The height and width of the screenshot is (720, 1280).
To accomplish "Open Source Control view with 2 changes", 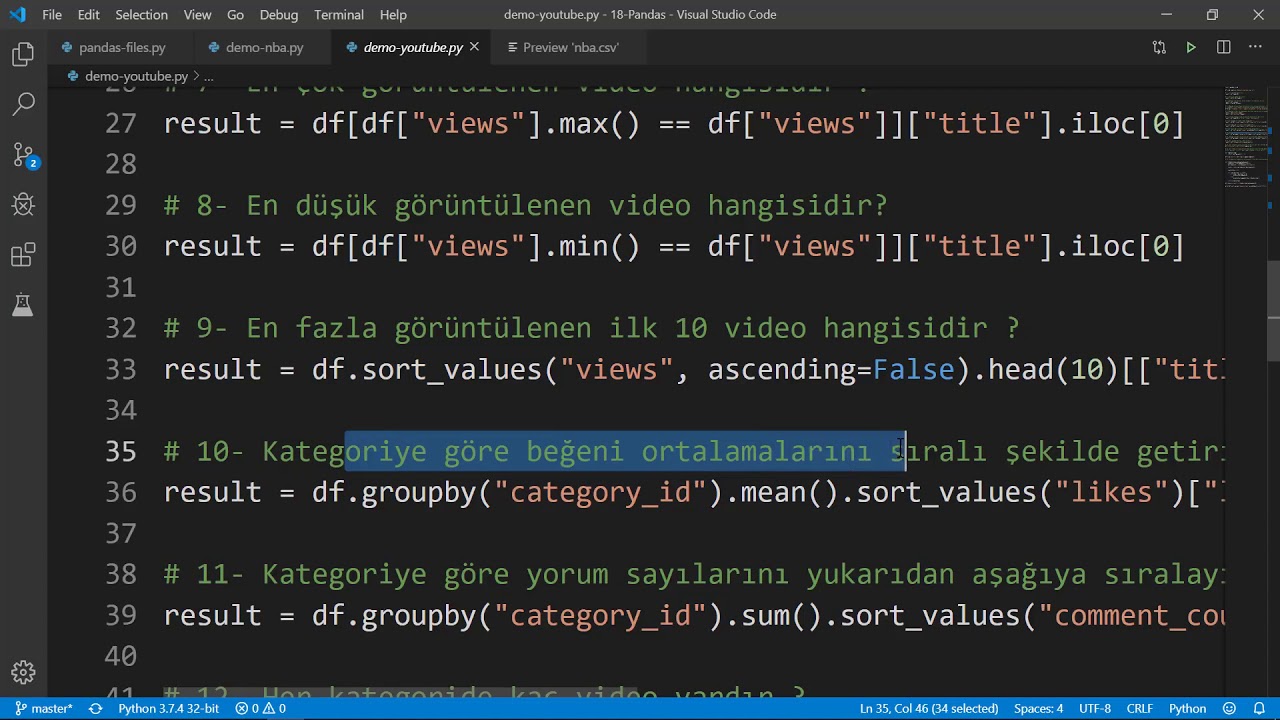I will click(x=24, y=155).
